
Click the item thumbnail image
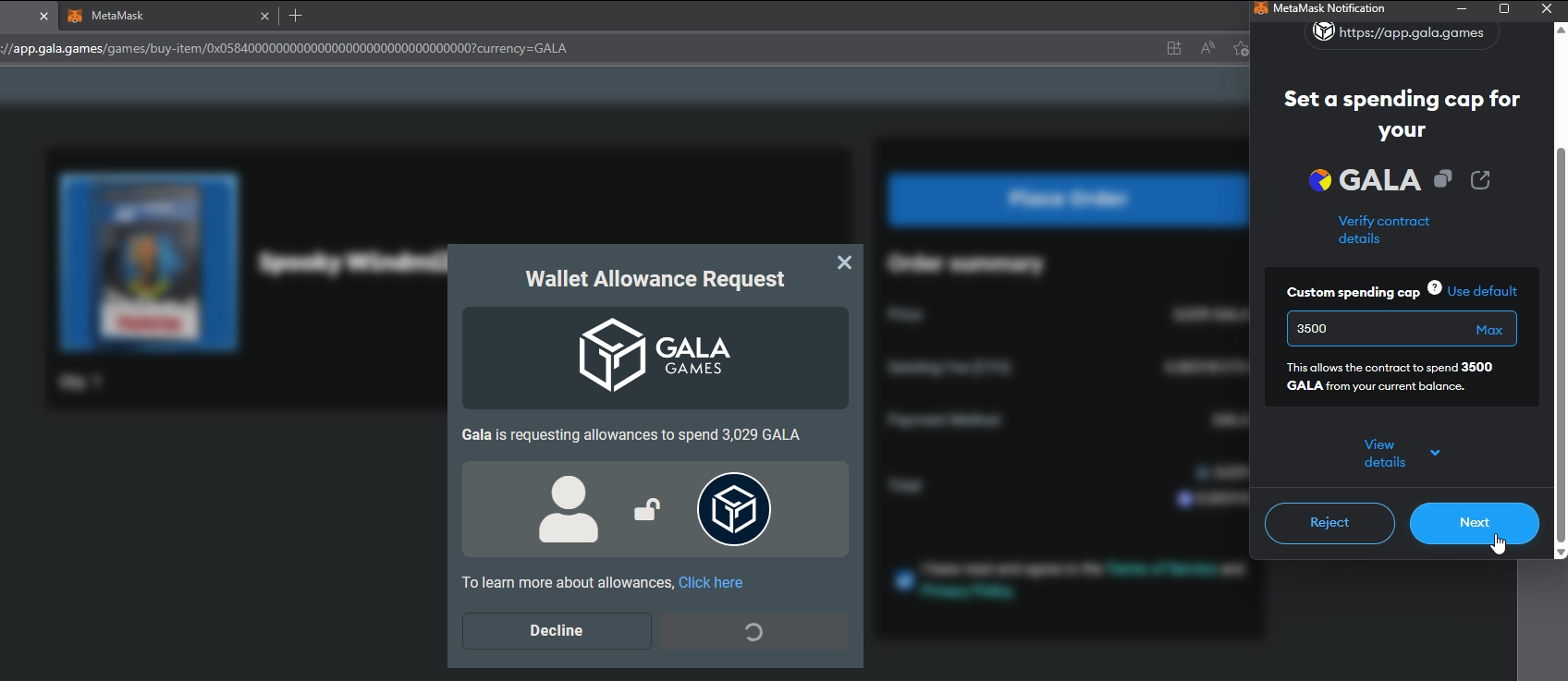click(149, 262)
